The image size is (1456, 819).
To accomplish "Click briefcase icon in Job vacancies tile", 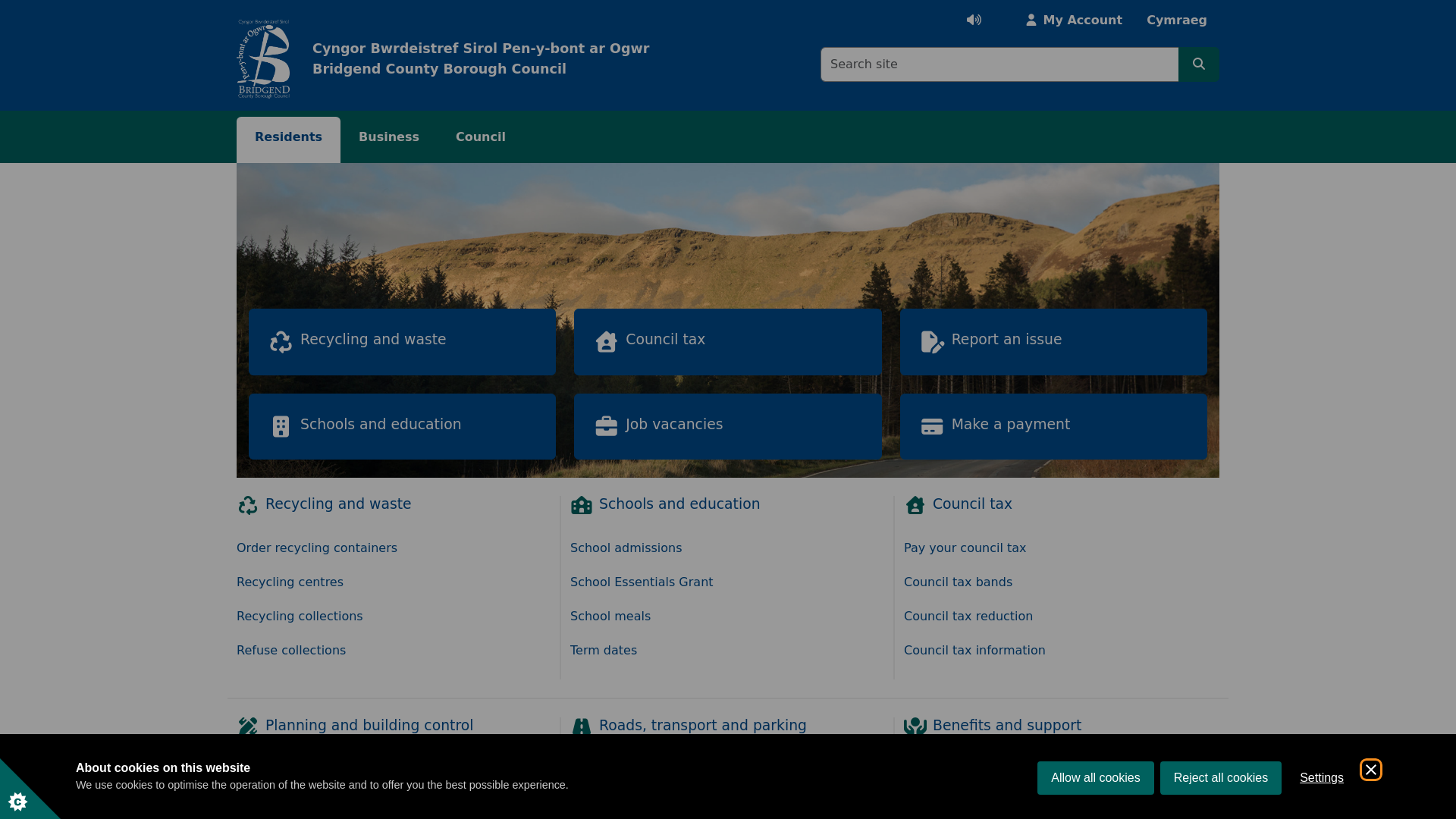I will 606,426.
